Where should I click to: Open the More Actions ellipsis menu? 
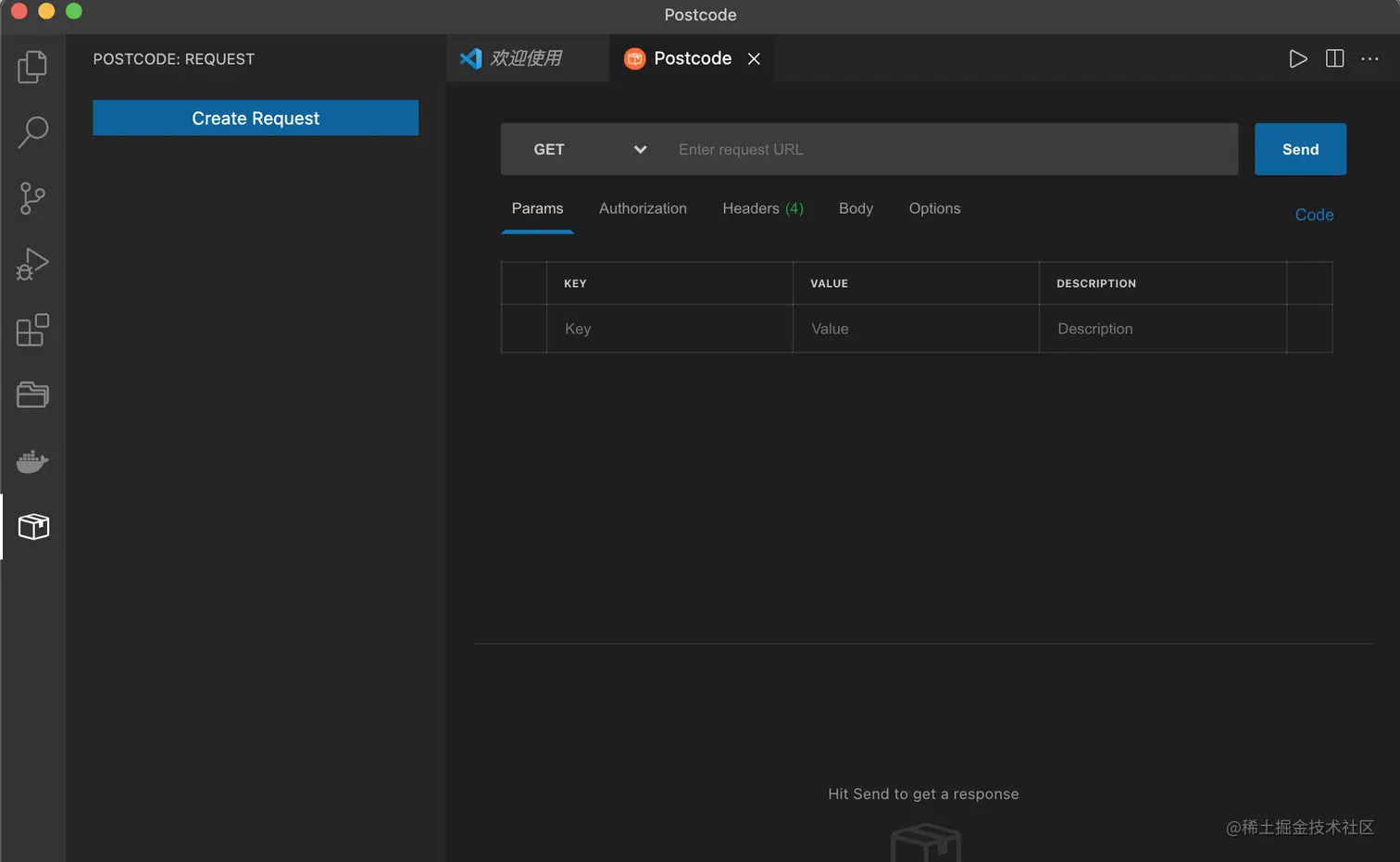[1369, 59]
